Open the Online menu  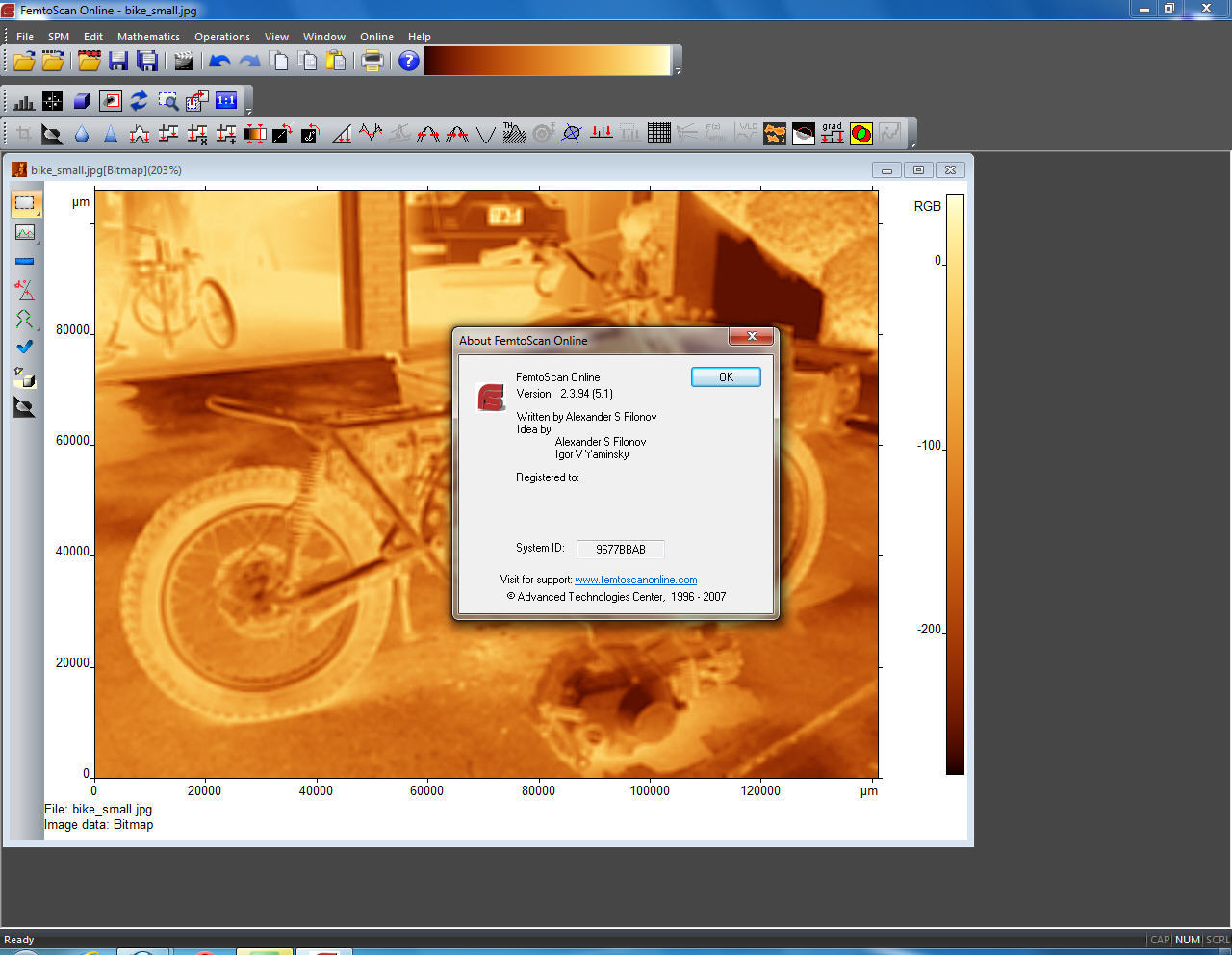coord(377,37)
